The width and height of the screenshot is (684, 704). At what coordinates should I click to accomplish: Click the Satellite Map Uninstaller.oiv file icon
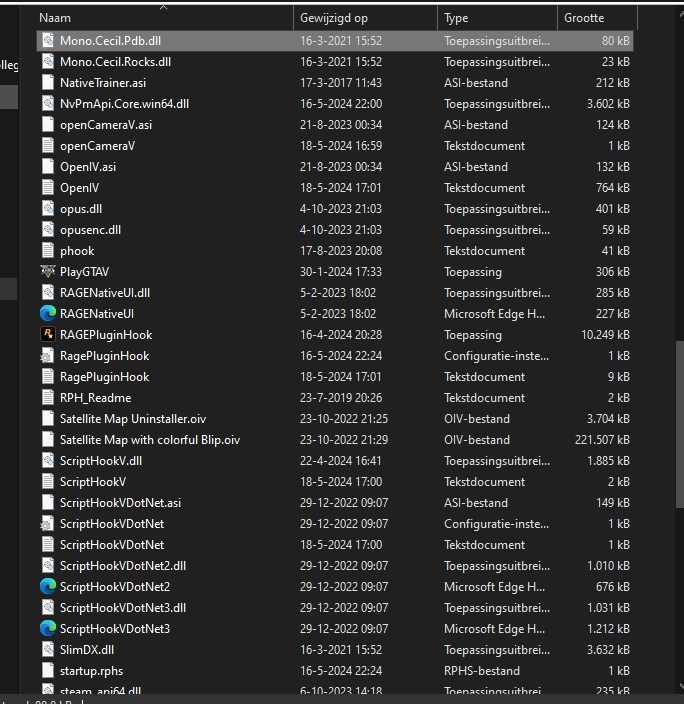[x=48, y=418]
